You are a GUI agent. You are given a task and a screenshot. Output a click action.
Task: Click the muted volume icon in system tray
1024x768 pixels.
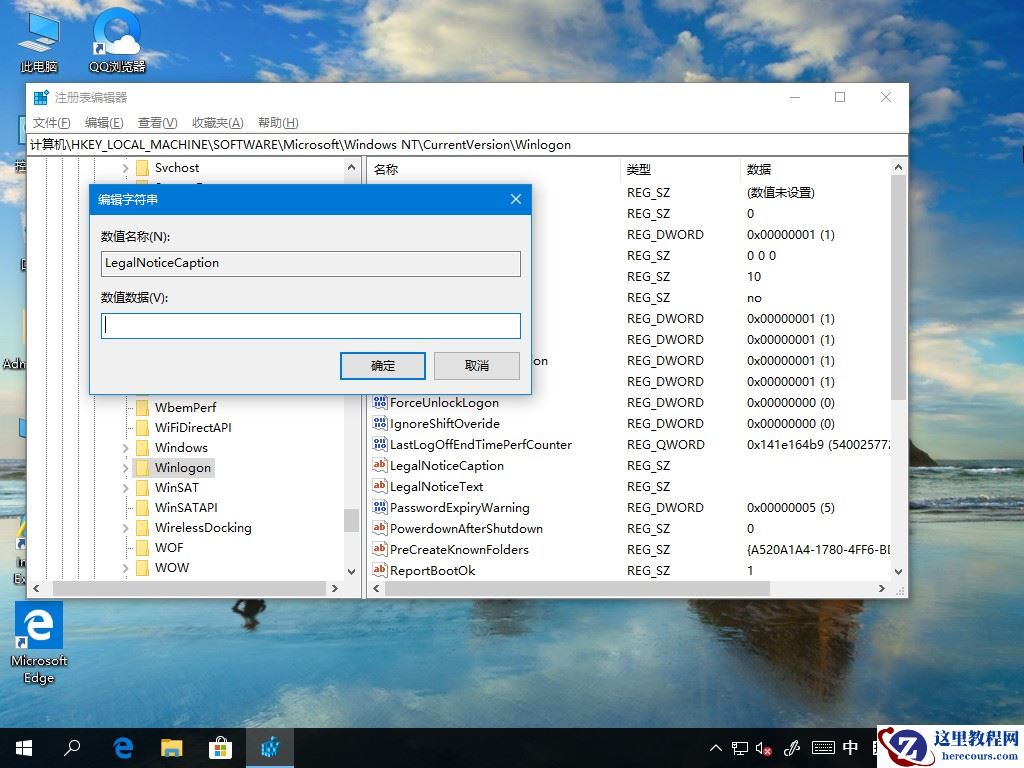tap(764, 747)
